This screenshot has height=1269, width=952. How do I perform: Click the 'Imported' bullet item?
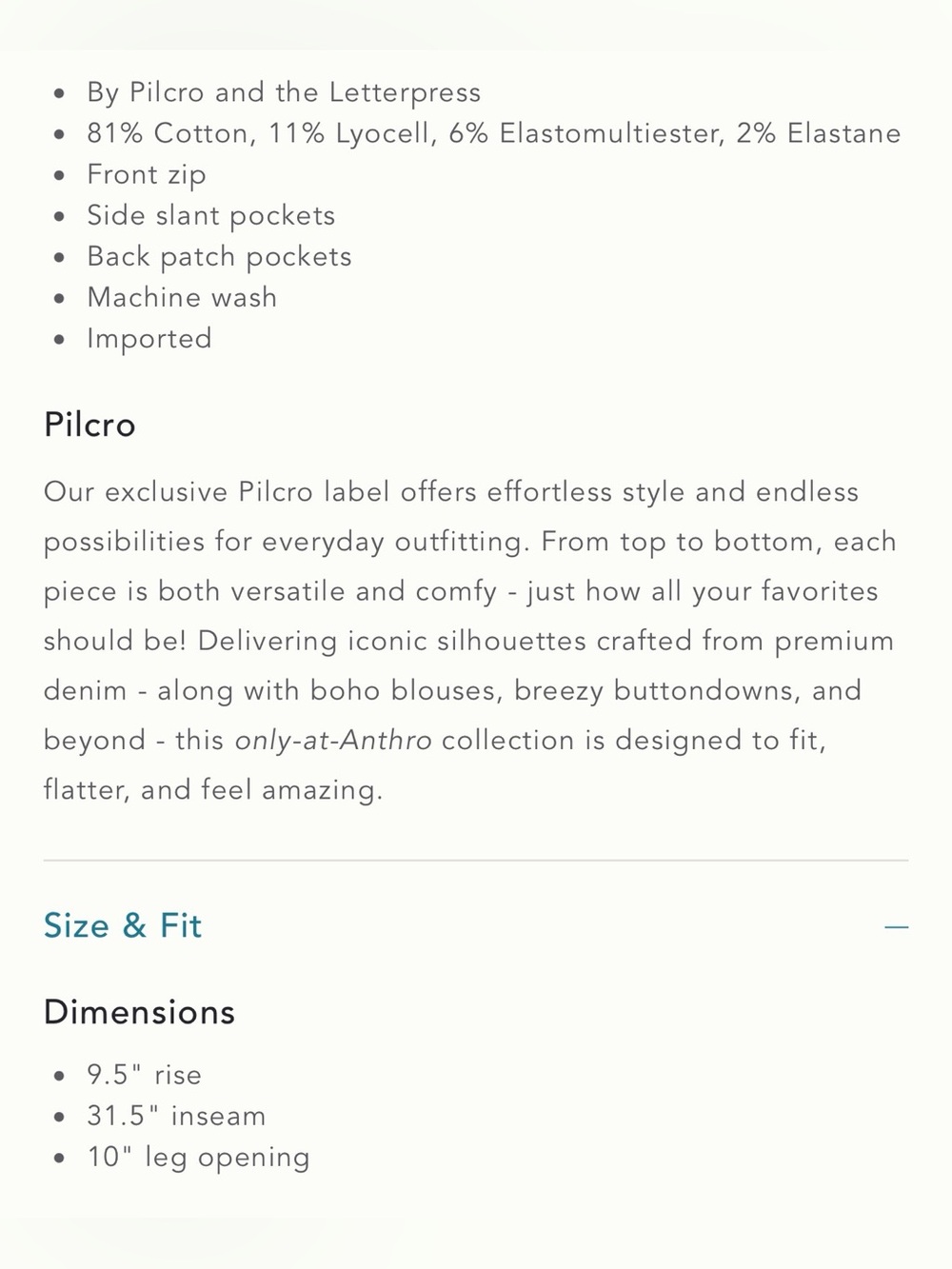149,339
